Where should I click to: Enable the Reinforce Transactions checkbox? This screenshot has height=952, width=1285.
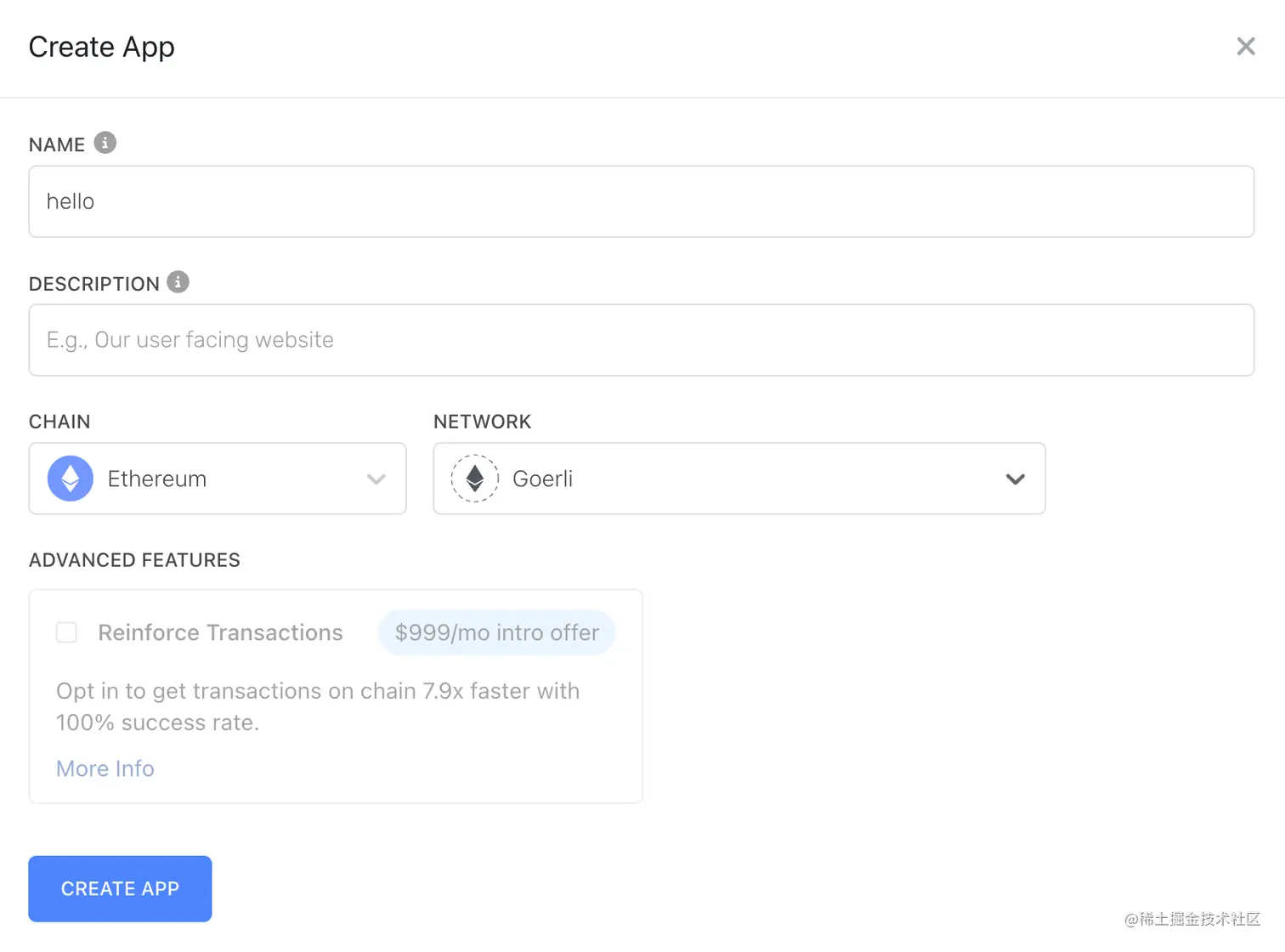[x=66, y=632]
